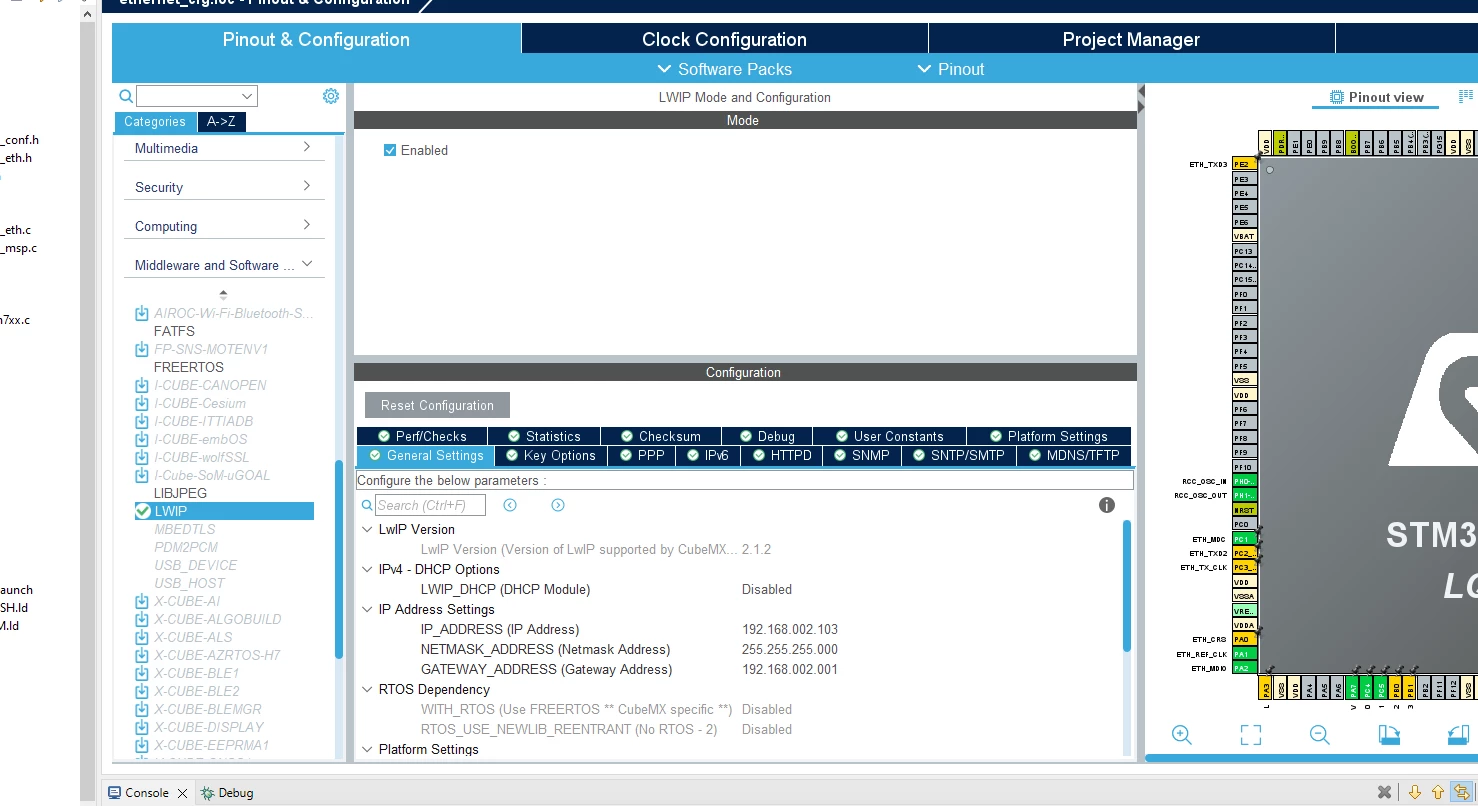The height and width of the screenshot is (806, 1478).
Task: Go to the next search result arrow
Action: [558, 505]
